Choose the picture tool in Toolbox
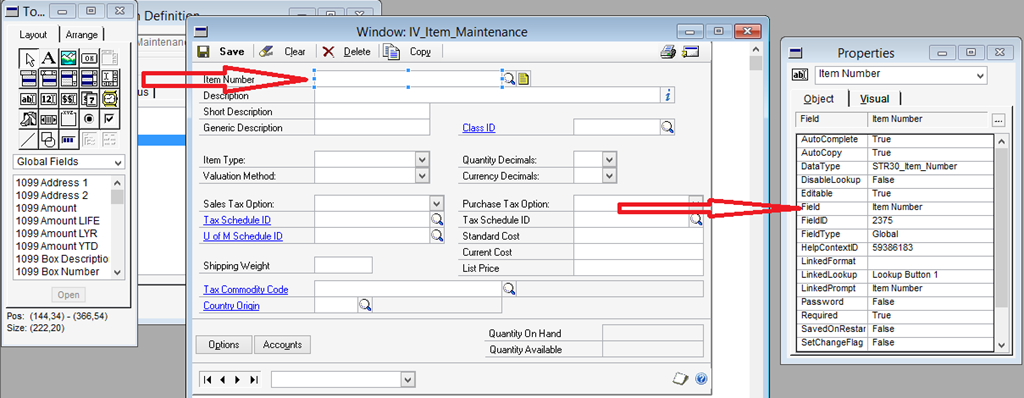1024x398 pixels. pyautogui.click(x=69, y=59)
